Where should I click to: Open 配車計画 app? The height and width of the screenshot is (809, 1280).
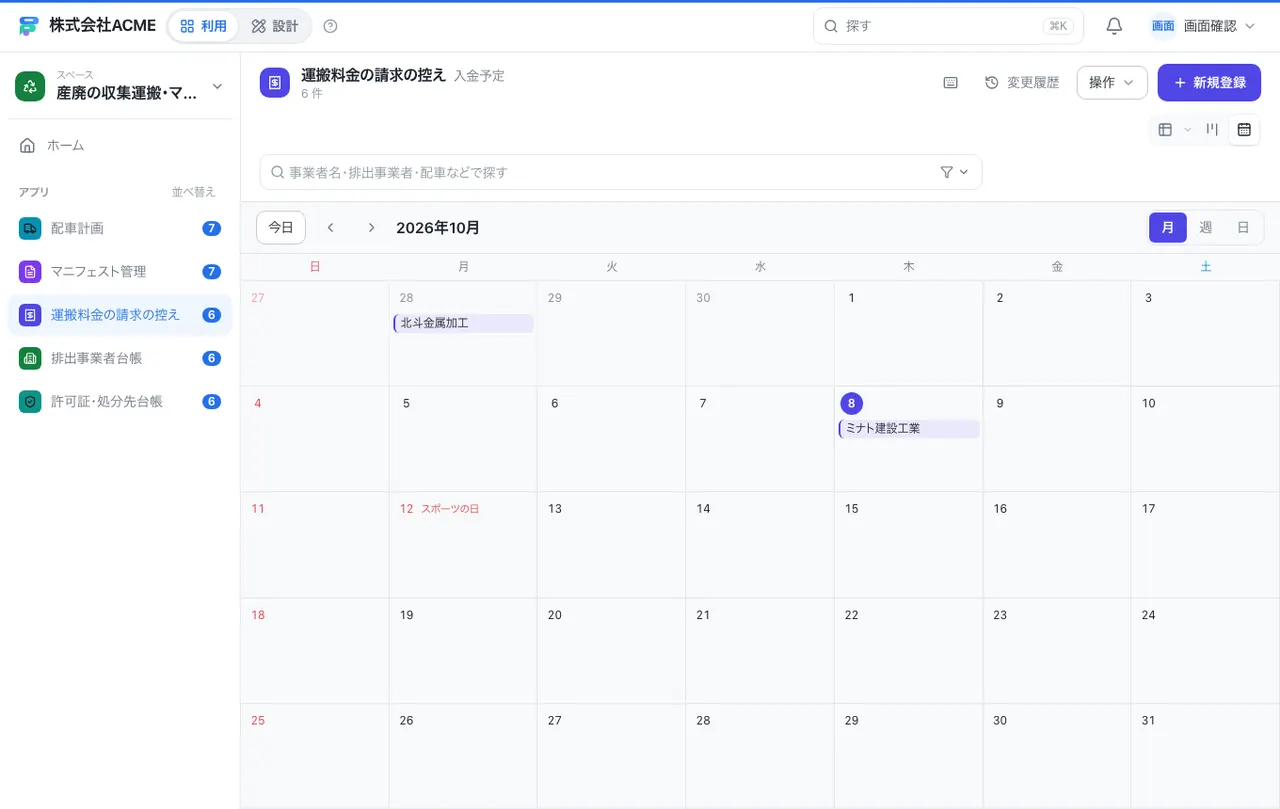click(120, 228)
